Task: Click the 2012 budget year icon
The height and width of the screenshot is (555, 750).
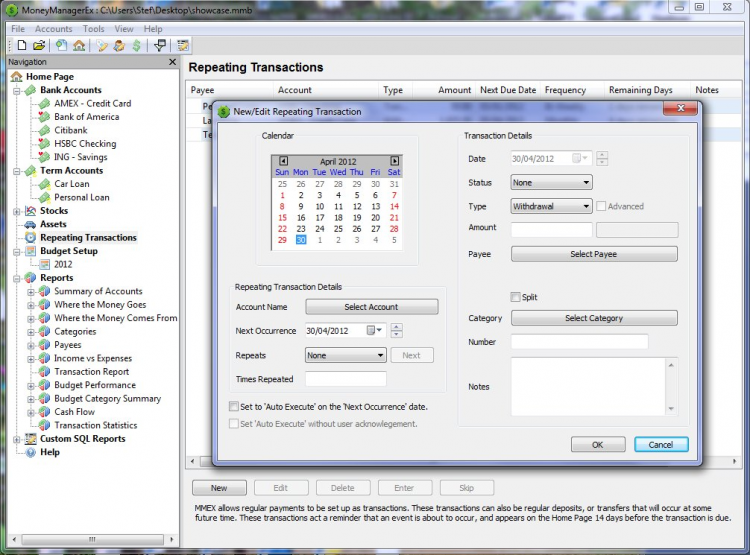Action: click(x=44, y=264)
